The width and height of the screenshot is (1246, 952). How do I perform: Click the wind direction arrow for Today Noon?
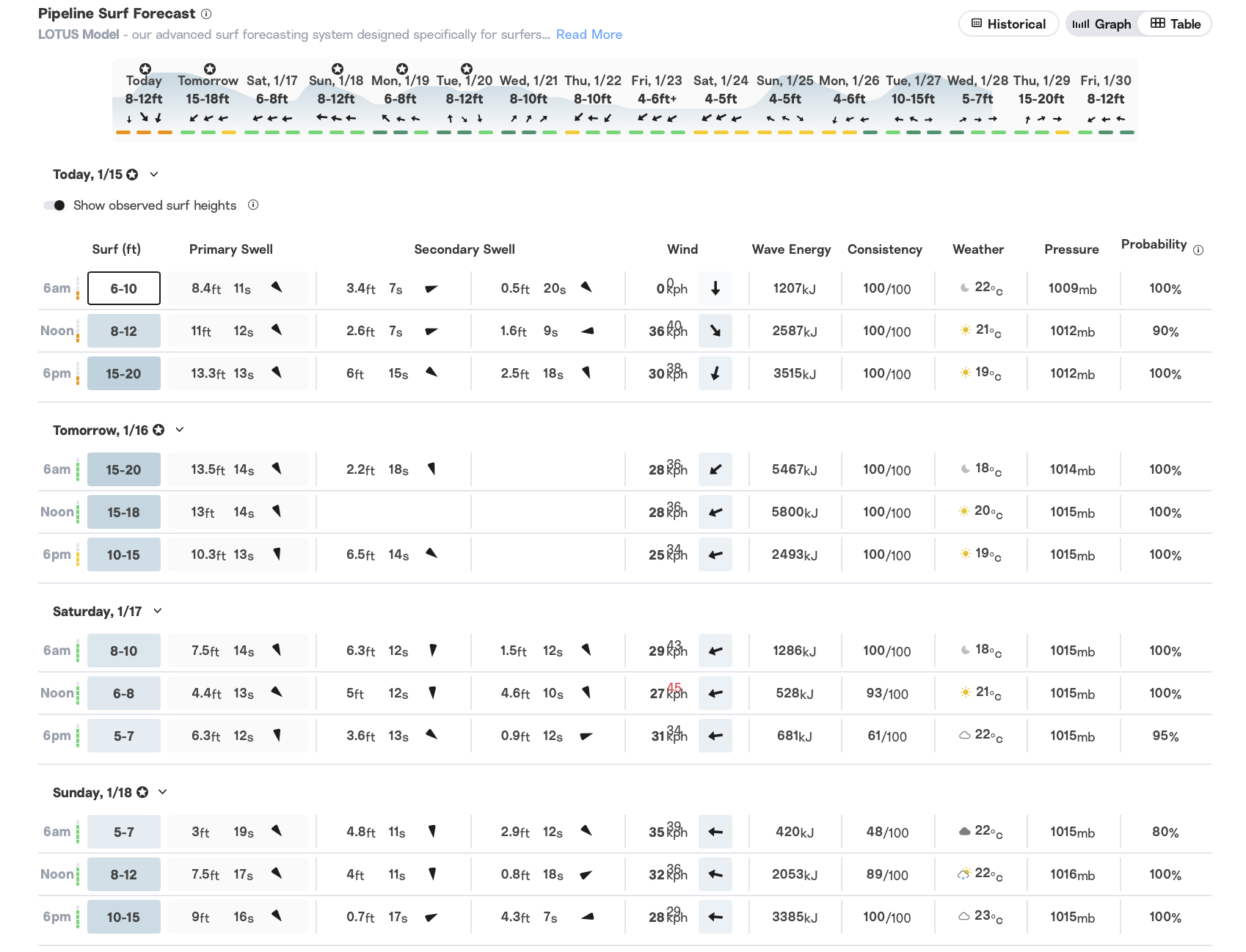(715, 331)
